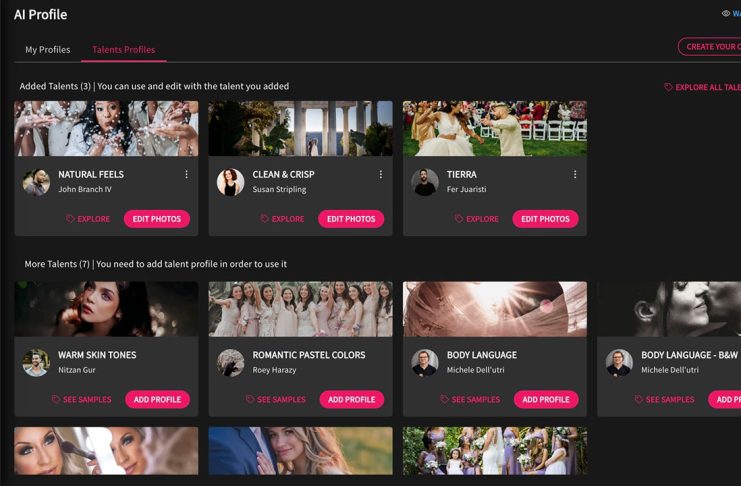Open blonde woman in blue suit cover photo
This screenshot has width=741, height=486.
(x=301, y=451)
